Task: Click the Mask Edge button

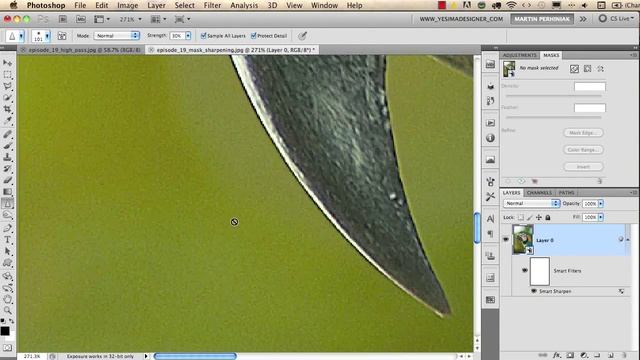Action: [583, 133]
